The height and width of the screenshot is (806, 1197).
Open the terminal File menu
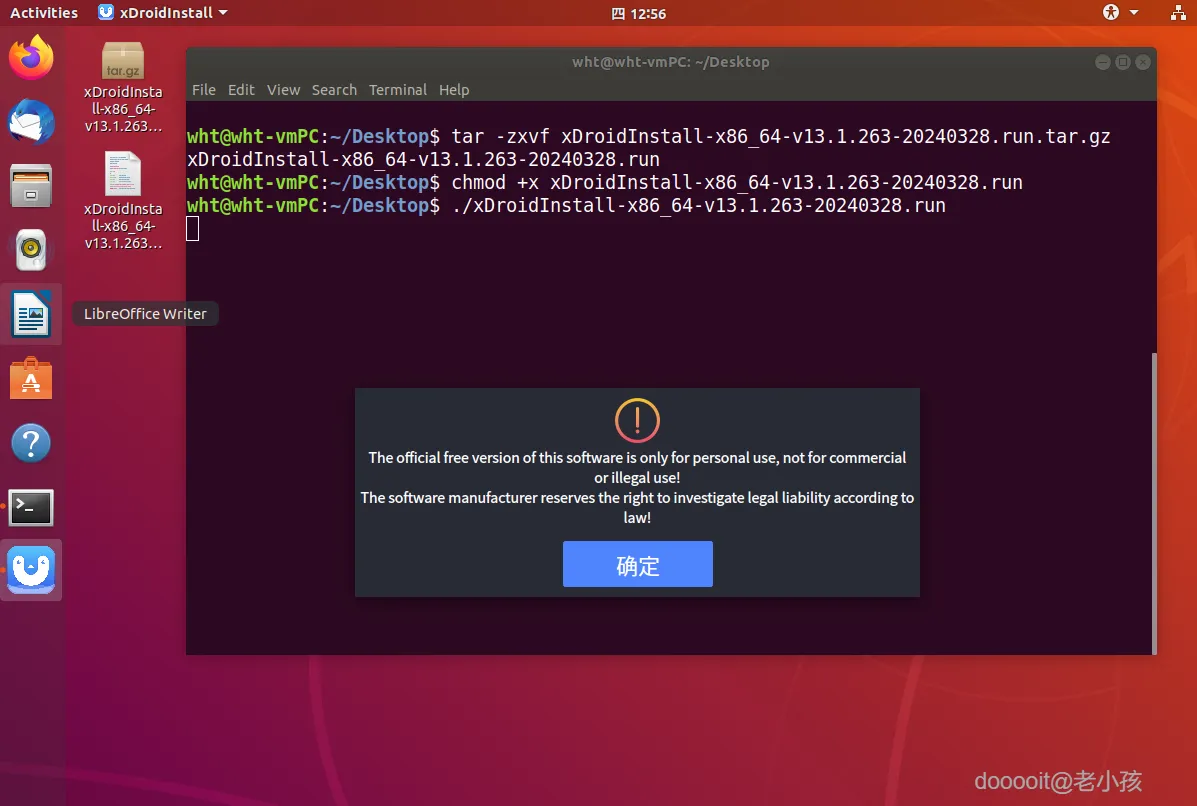coord(204,90)
